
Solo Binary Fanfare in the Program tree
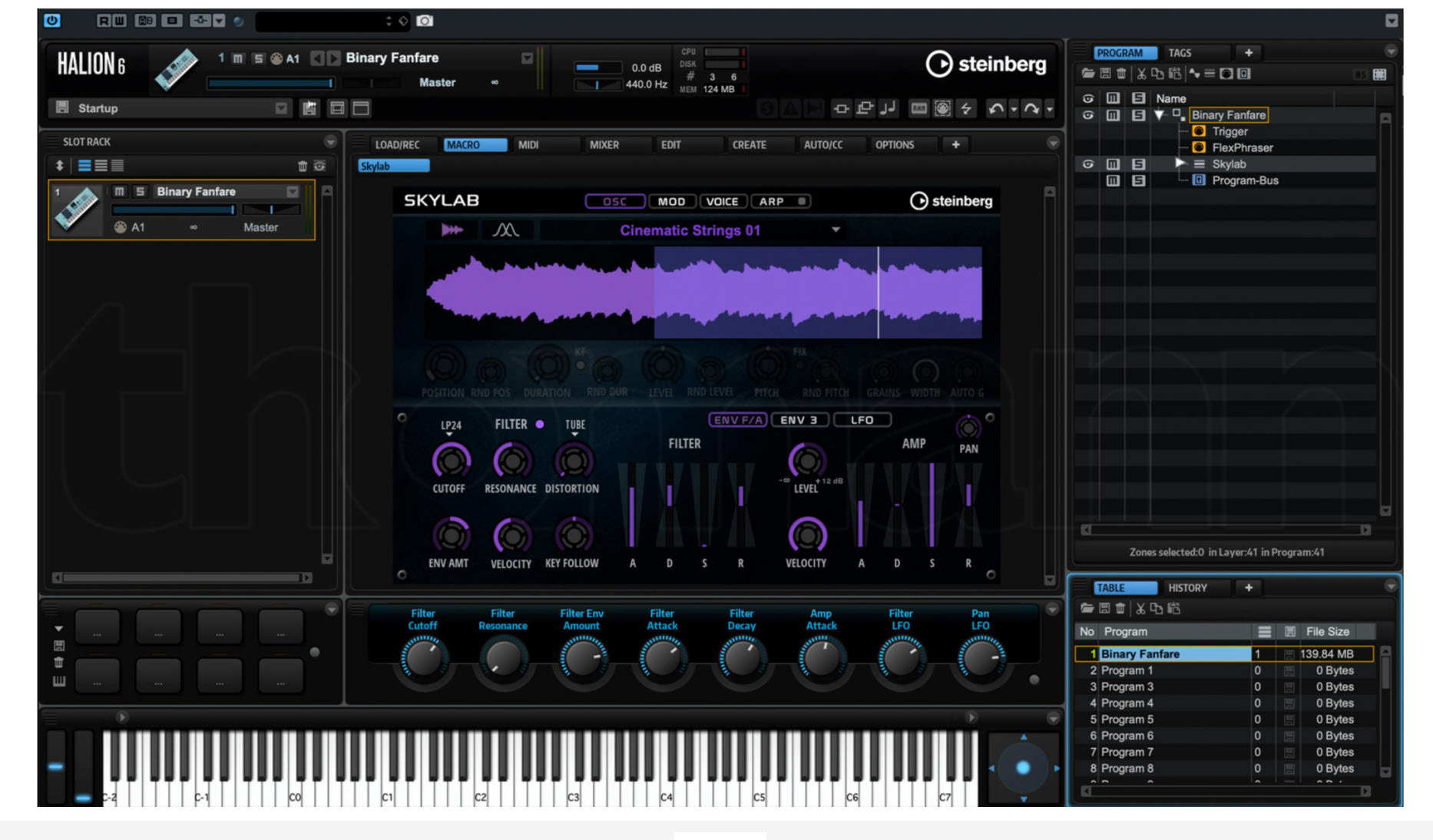click(x=1138, y=115)
